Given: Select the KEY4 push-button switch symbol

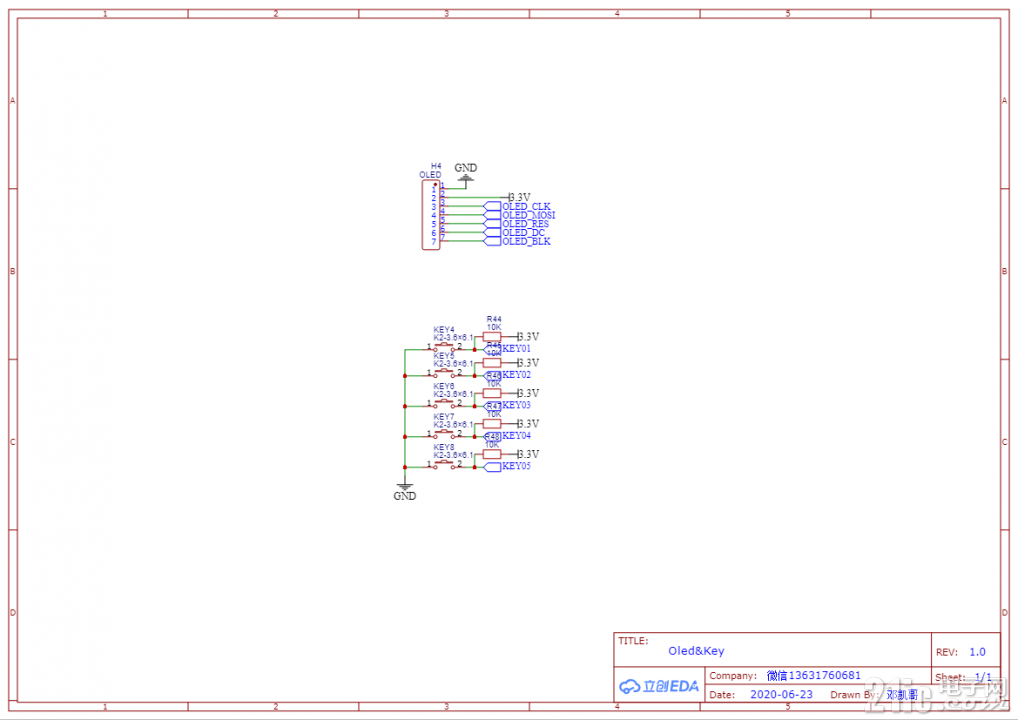Looking at the screenshot, I should 445,347.
